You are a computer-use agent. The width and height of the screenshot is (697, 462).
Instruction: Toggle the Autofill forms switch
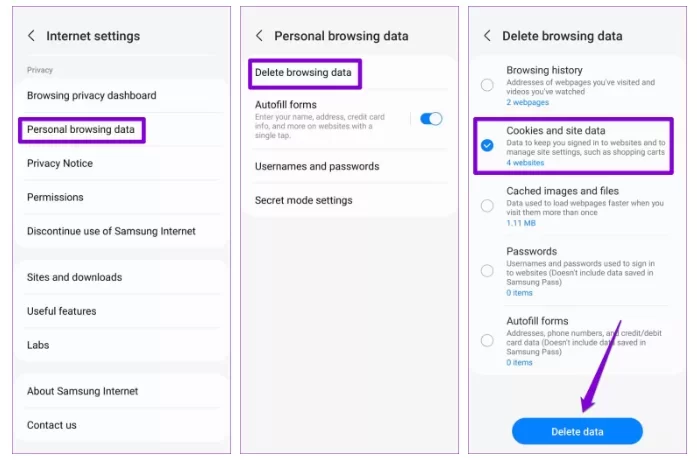tap(431, 119)
